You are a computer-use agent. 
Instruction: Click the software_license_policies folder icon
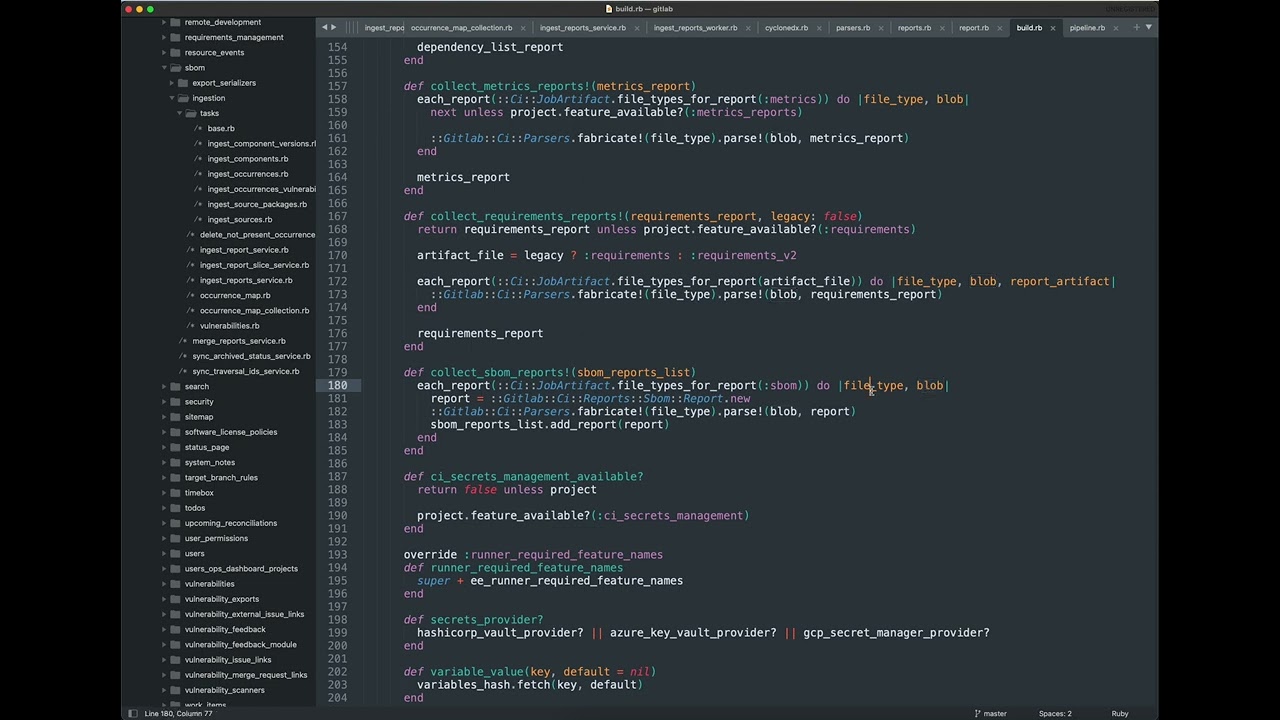click(176, 432)
